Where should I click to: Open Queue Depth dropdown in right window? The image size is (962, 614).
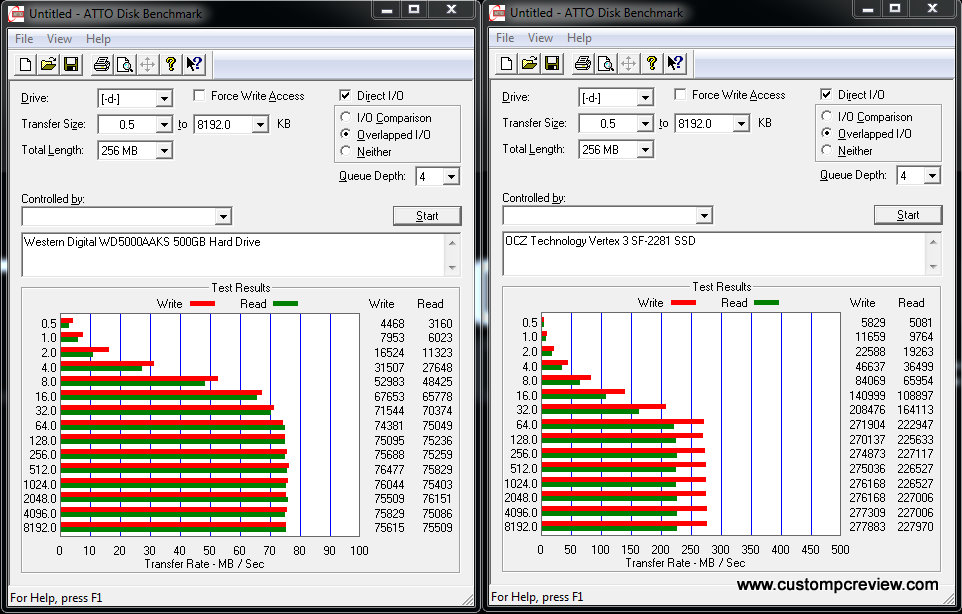[933, 175]
